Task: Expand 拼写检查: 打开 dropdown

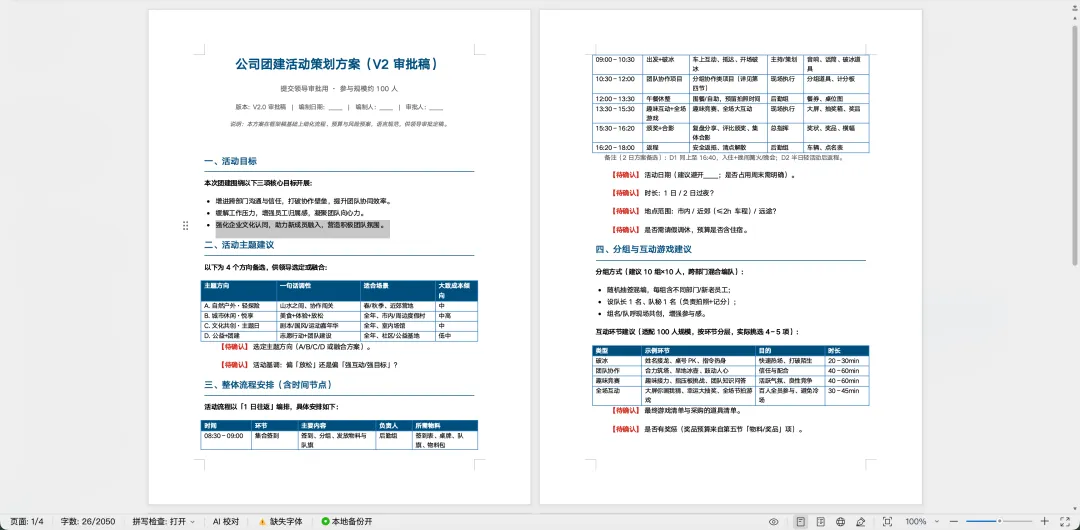Action: [163, 522]
